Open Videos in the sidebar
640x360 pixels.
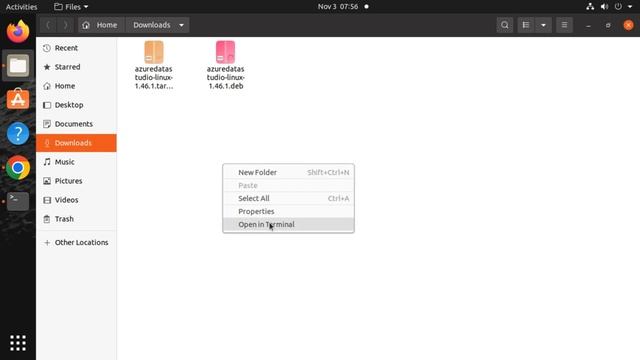coord(76,200)
